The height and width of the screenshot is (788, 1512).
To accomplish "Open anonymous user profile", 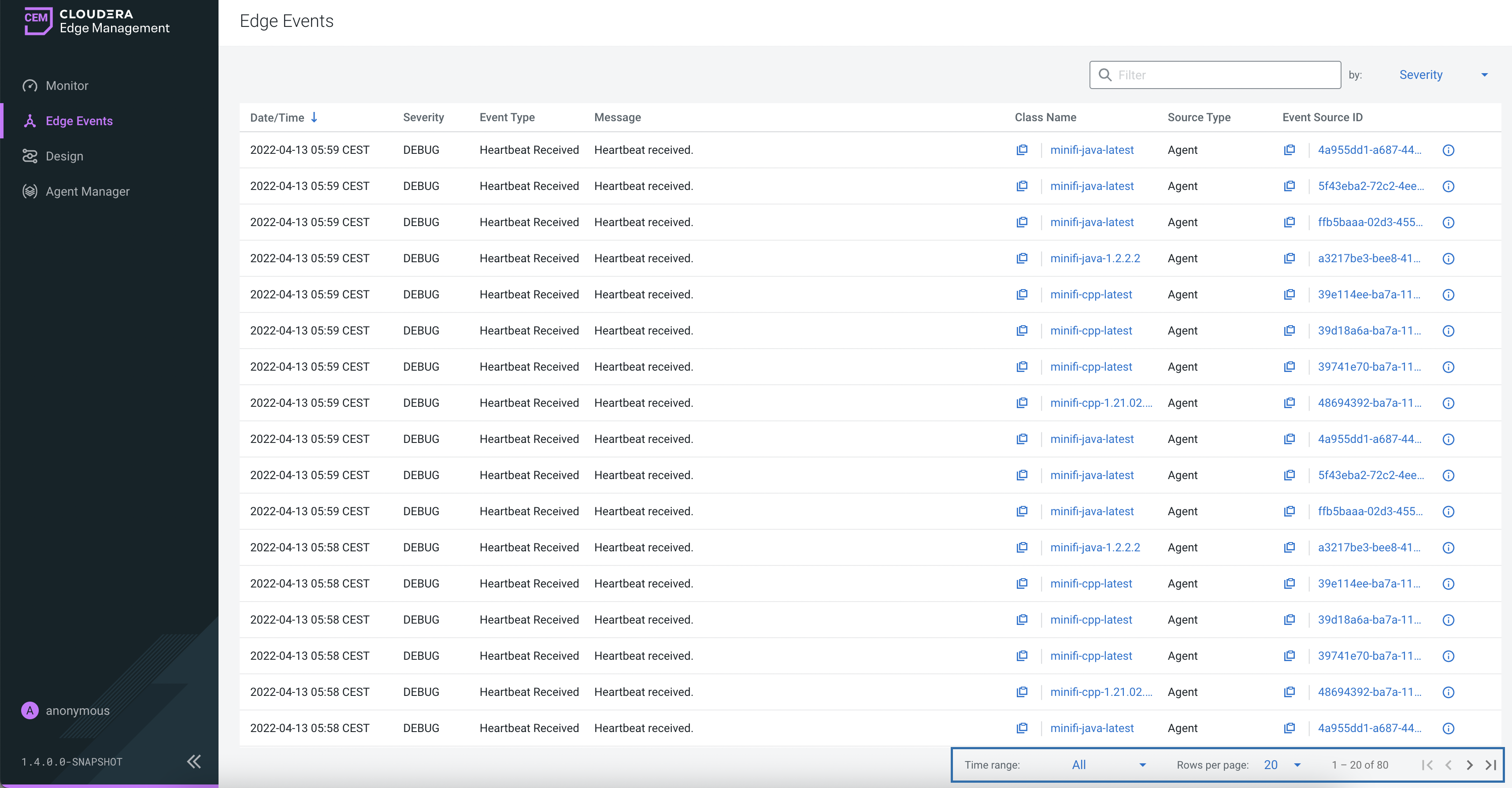I will pos(77,710).
